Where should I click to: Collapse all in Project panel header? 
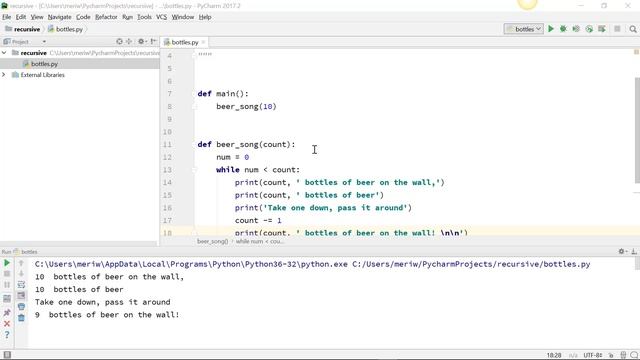point(129,42)
